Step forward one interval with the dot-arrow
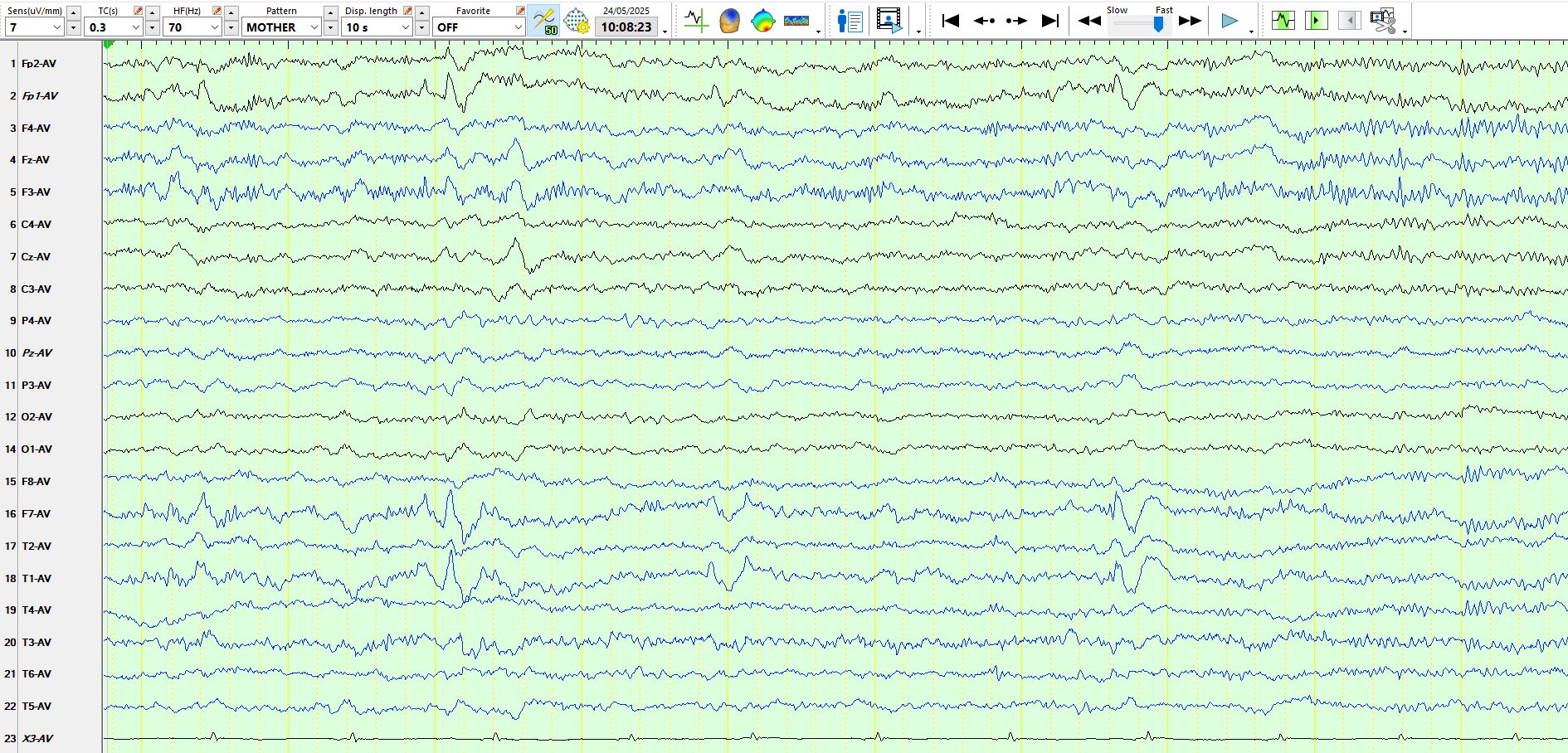1568x753 pixels. (1016, 21)
